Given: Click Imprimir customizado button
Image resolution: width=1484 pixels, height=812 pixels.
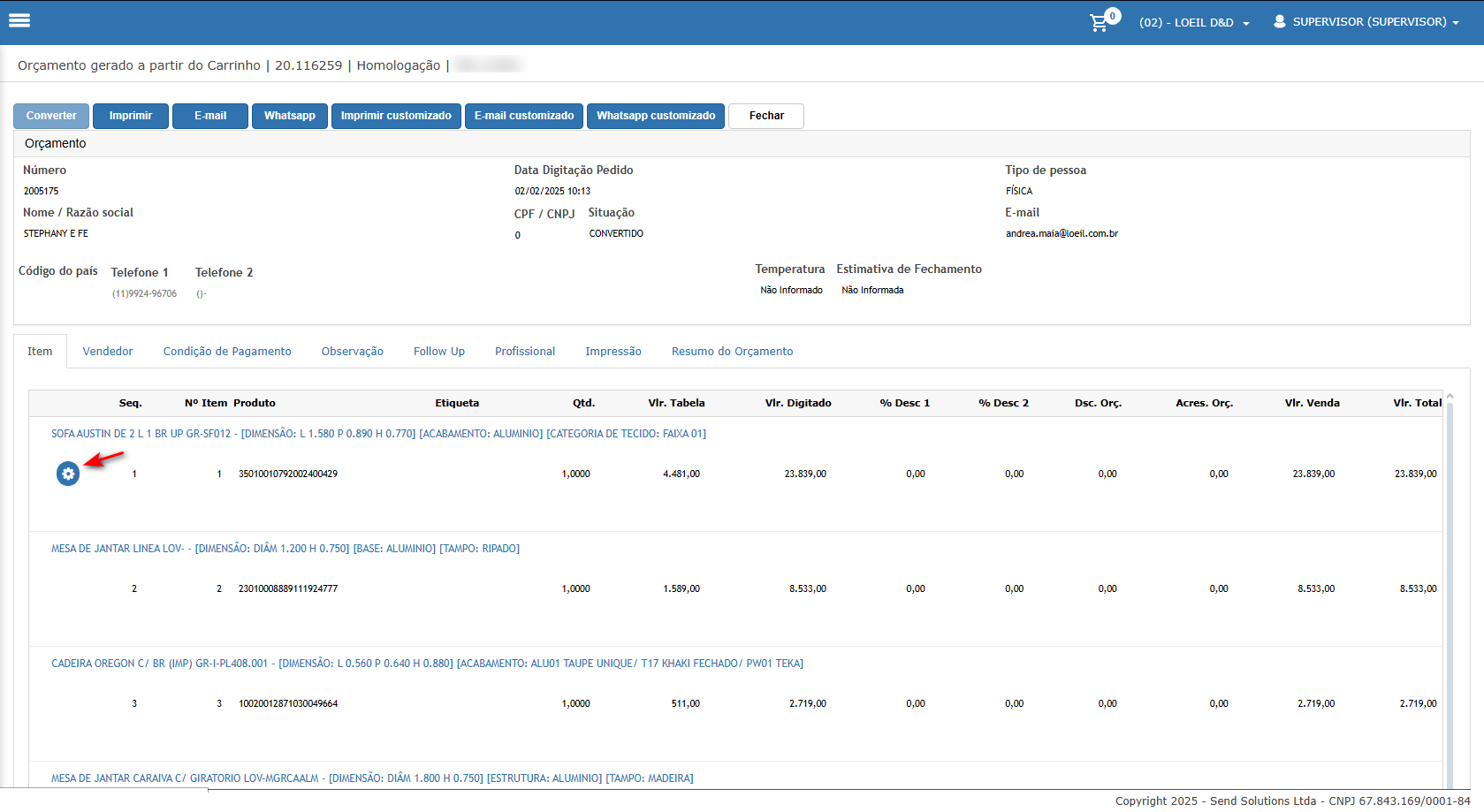Looking at the screenshot, I should (396, 116).
